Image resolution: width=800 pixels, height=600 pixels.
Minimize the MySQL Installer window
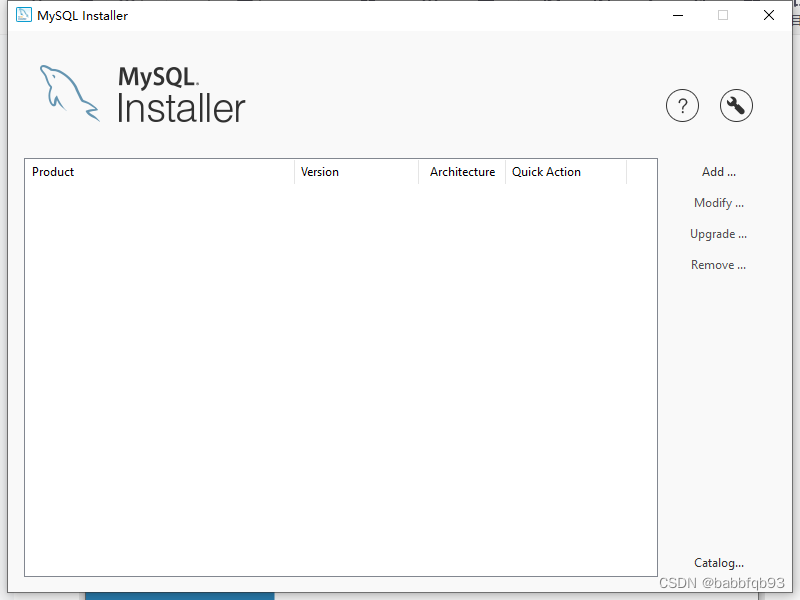pyautogui.click(x=678, y=15)
